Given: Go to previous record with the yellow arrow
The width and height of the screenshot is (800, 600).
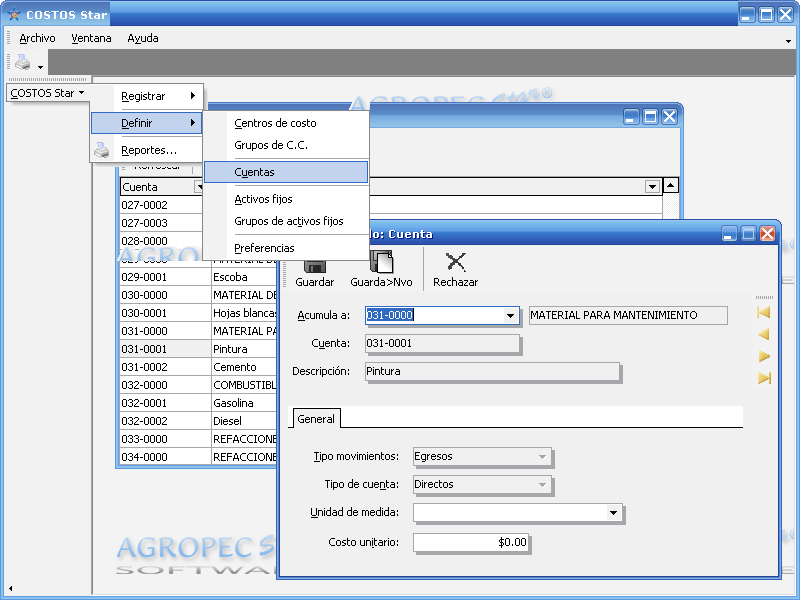Looking at the screenshot, I should pos(764,334).
